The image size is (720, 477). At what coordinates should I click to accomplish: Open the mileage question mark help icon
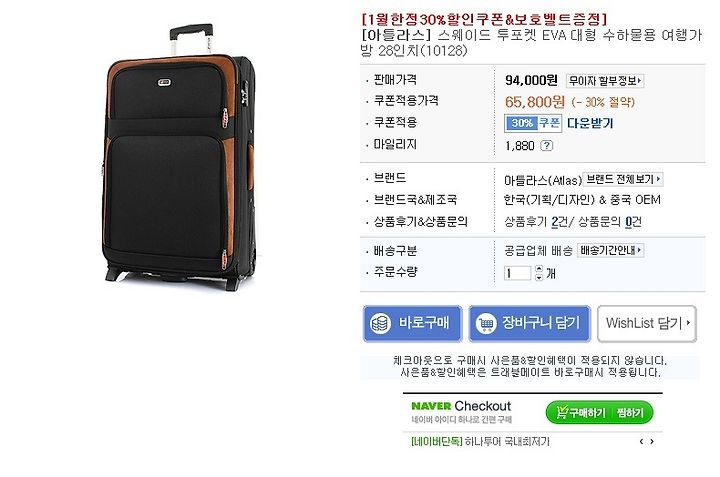(546, 146)
